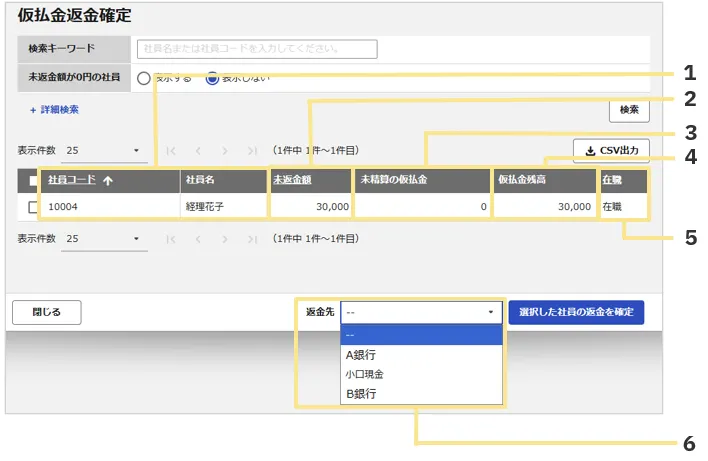
Task: Expand the 詳細検索 section
Action: pyautogui.click(x=55, y=109)
